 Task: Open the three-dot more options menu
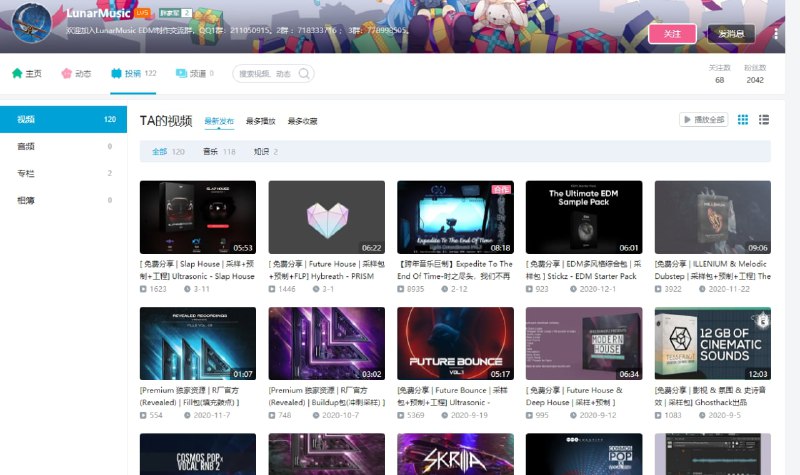point(776,34)
